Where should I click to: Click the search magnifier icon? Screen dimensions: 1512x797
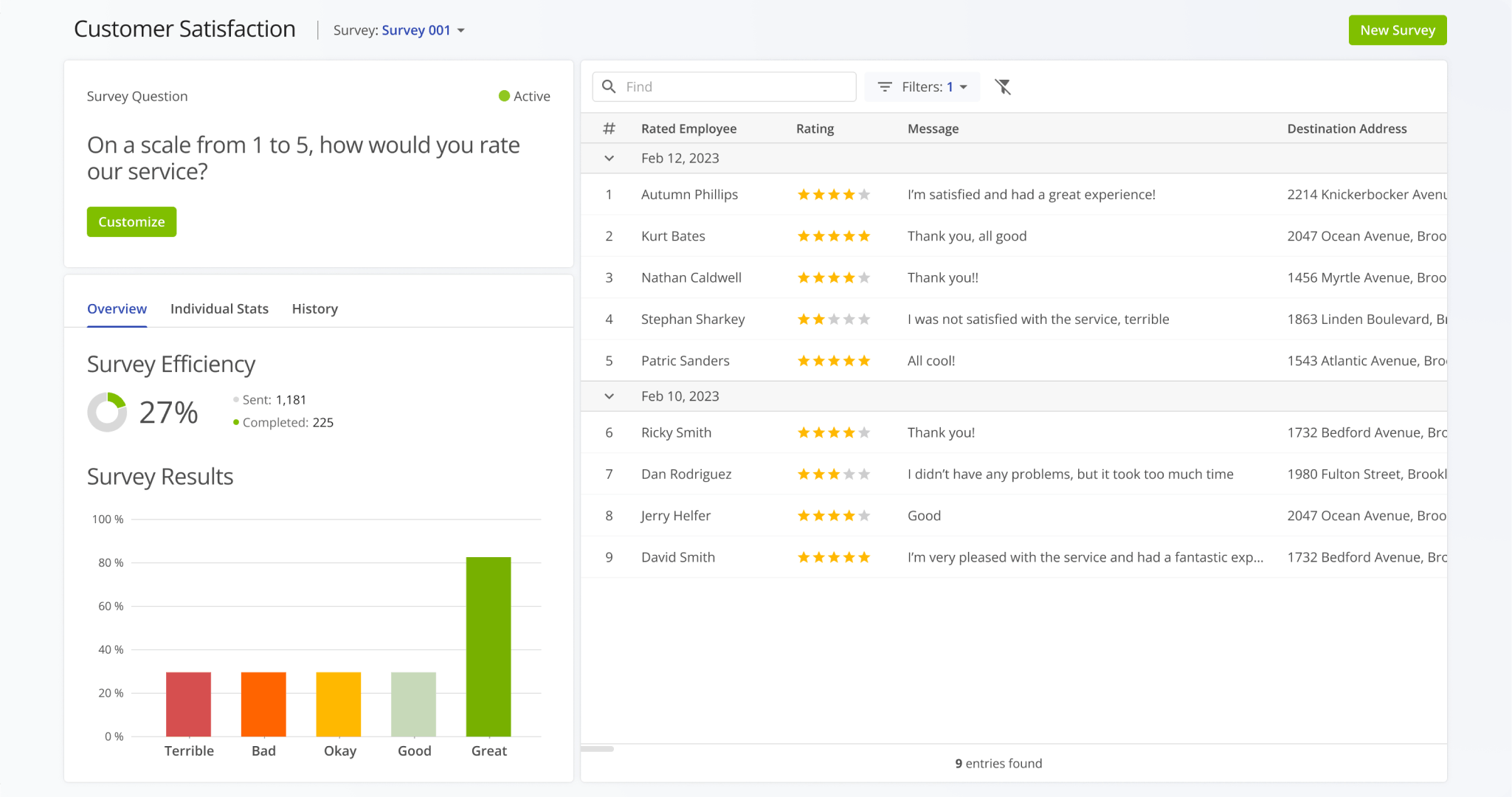point(609,87)
